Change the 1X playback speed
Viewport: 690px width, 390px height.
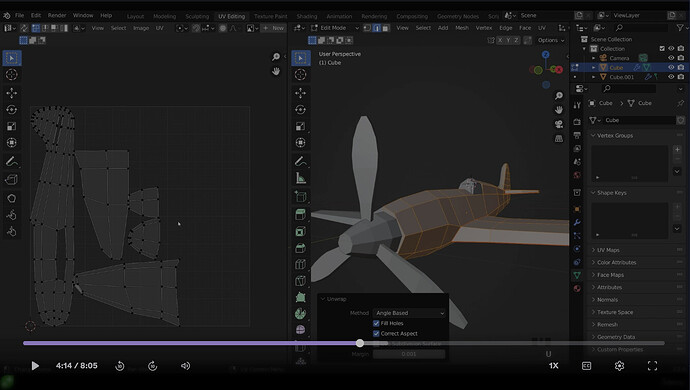coord(554,366)
